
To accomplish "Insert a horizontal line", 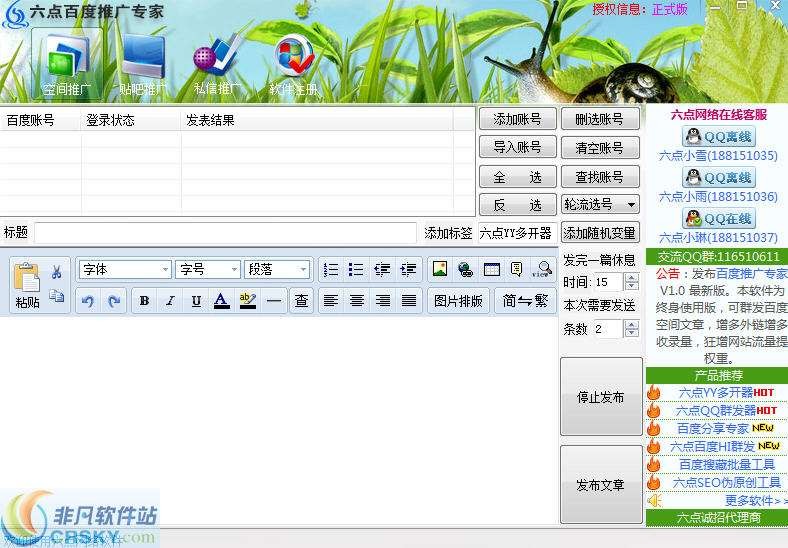I will [273, 301].
